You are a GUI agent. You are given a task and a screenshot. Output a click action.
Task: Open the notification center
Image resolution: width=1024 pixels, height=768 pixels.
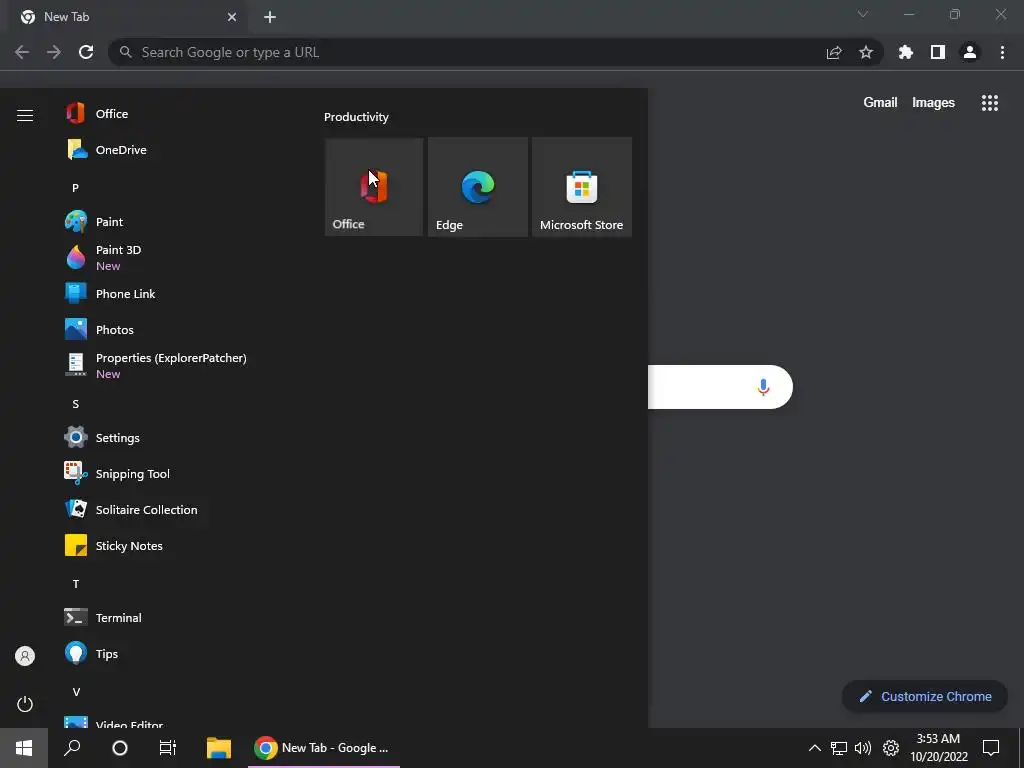pos(991,748)
